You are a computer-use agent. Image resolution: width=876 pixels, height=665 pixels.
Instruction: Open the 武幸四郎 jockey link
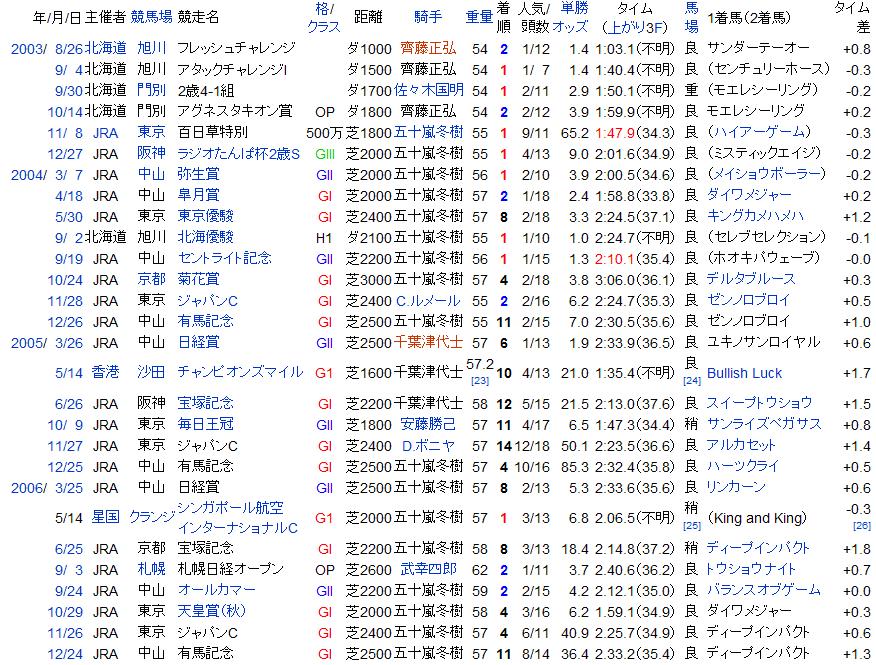point(429,569)
